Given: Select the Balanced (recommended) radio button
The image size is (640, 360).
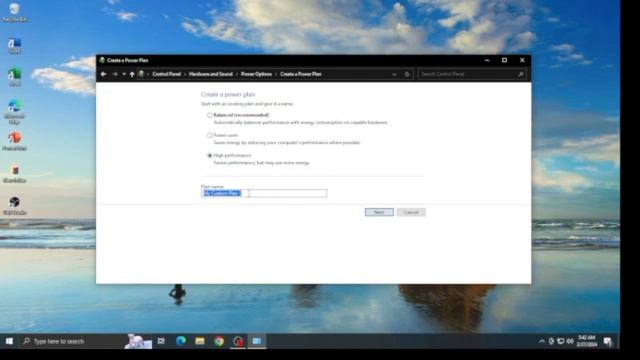Looking at the screenshot, I should click(x=210, y=116).
